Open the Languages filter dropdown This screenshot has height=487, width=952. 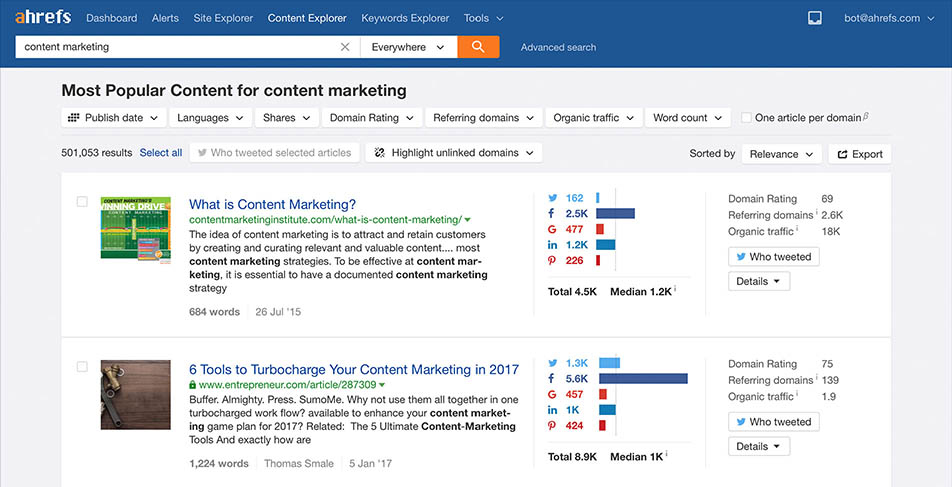click(x=210, y=118)
